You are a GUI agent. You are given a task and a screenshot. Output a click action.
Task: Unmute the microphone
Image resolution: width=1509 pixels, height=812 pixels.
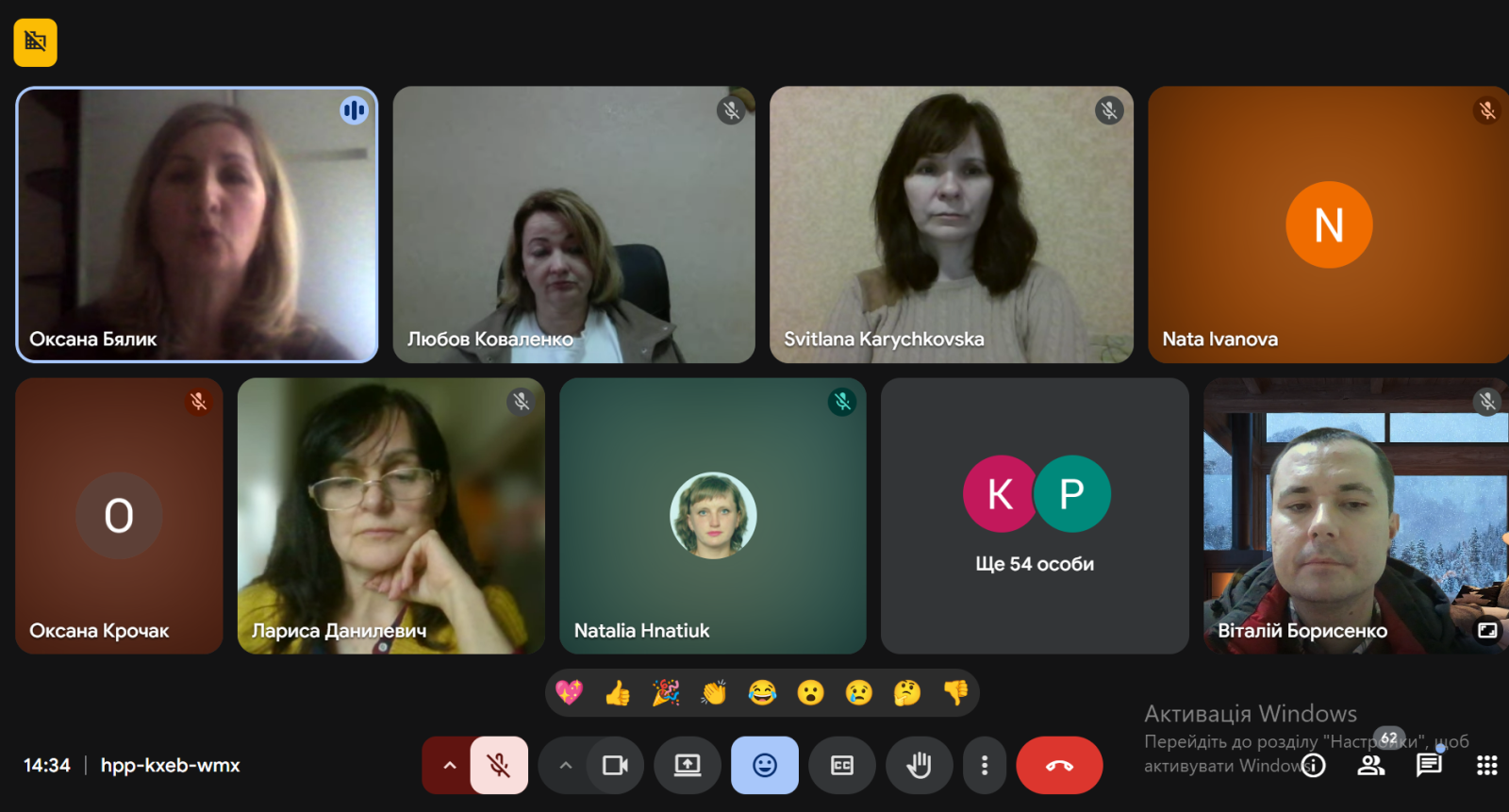coord(499,765)
